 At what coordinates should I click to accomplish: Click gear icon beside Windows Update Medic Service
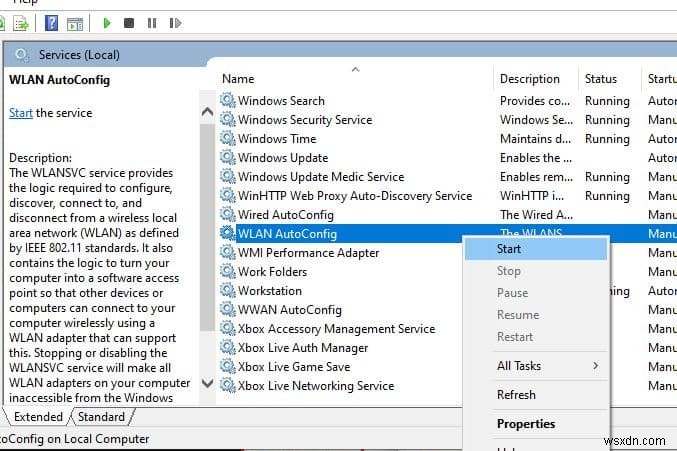[x=228, y=176]
